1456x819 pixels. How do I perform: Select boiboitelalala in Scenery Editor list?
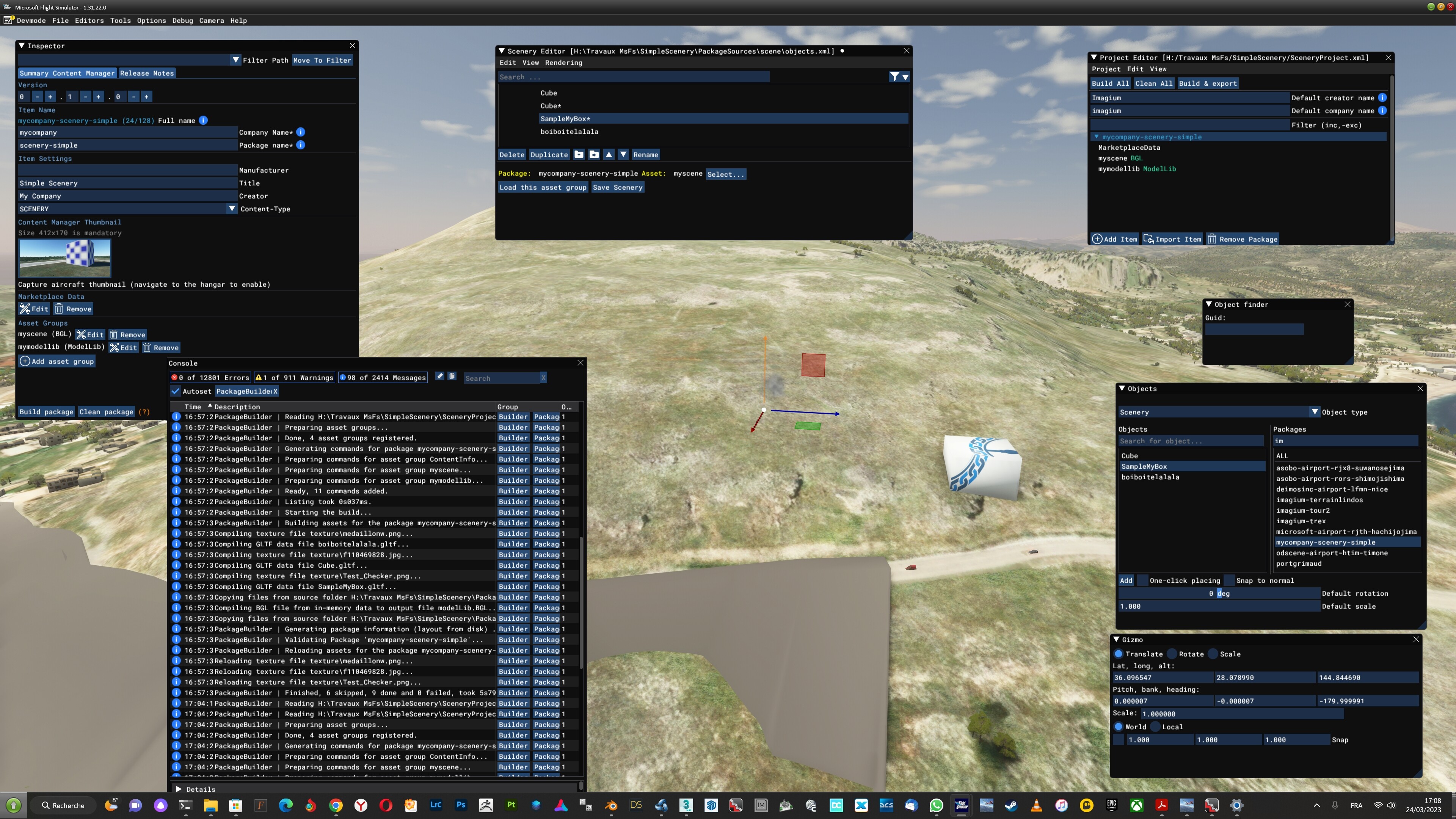[569, 132]
